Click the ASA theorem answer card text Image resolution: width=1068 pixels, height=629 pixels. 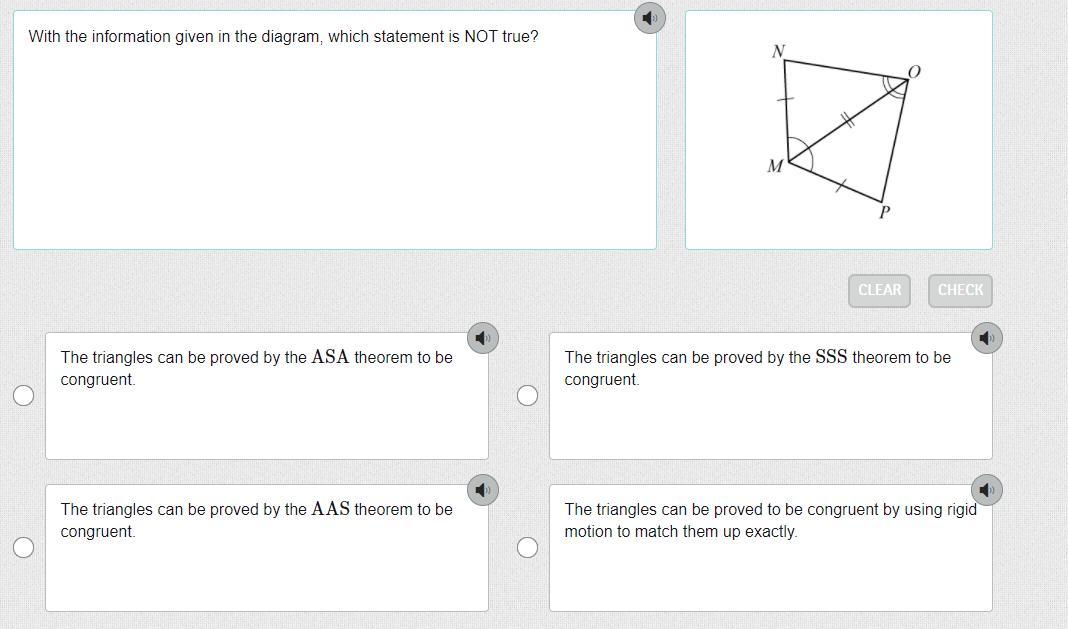pos(256,368)
